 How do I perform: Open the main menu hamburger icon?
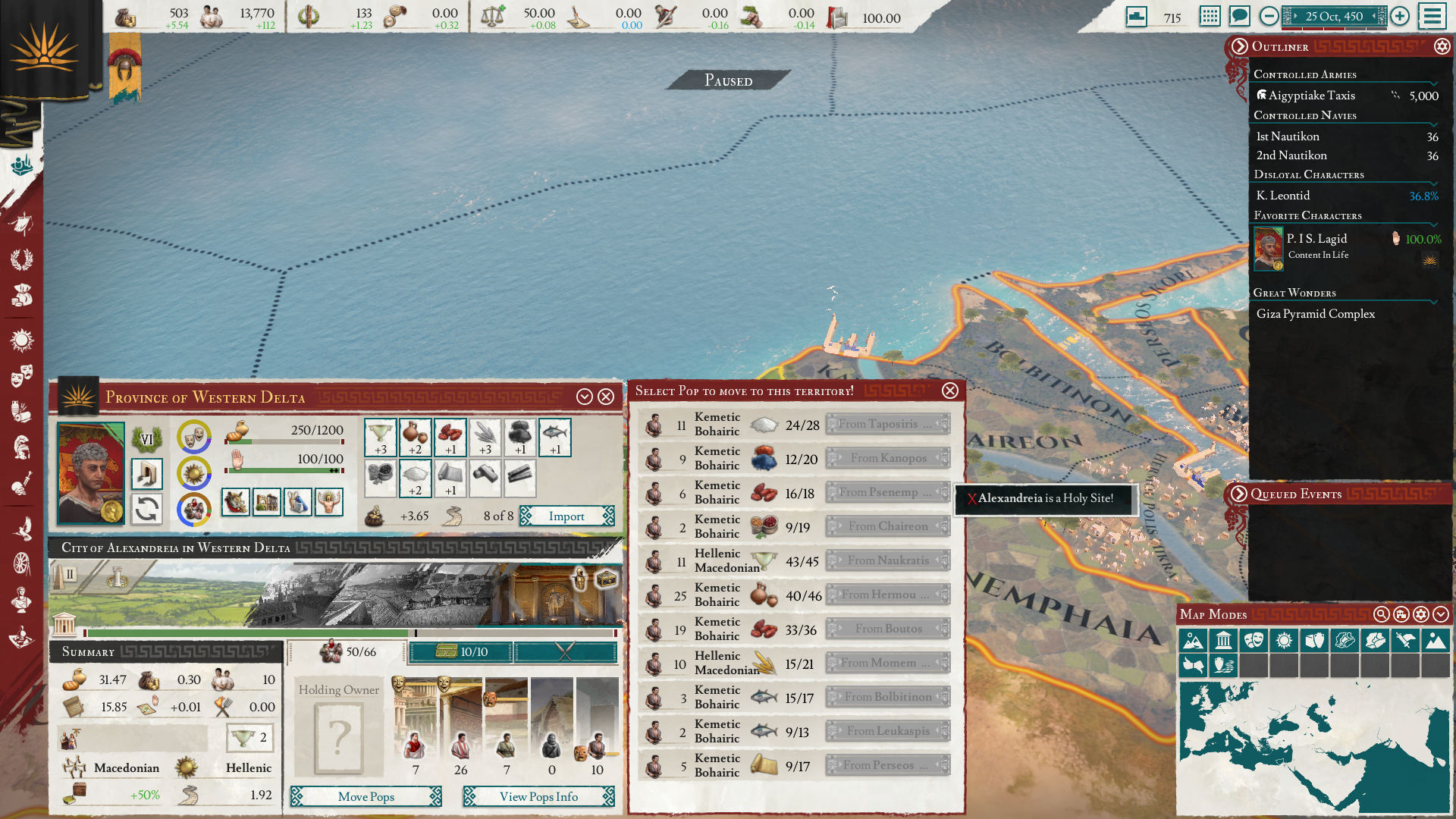click(1432, 16)
